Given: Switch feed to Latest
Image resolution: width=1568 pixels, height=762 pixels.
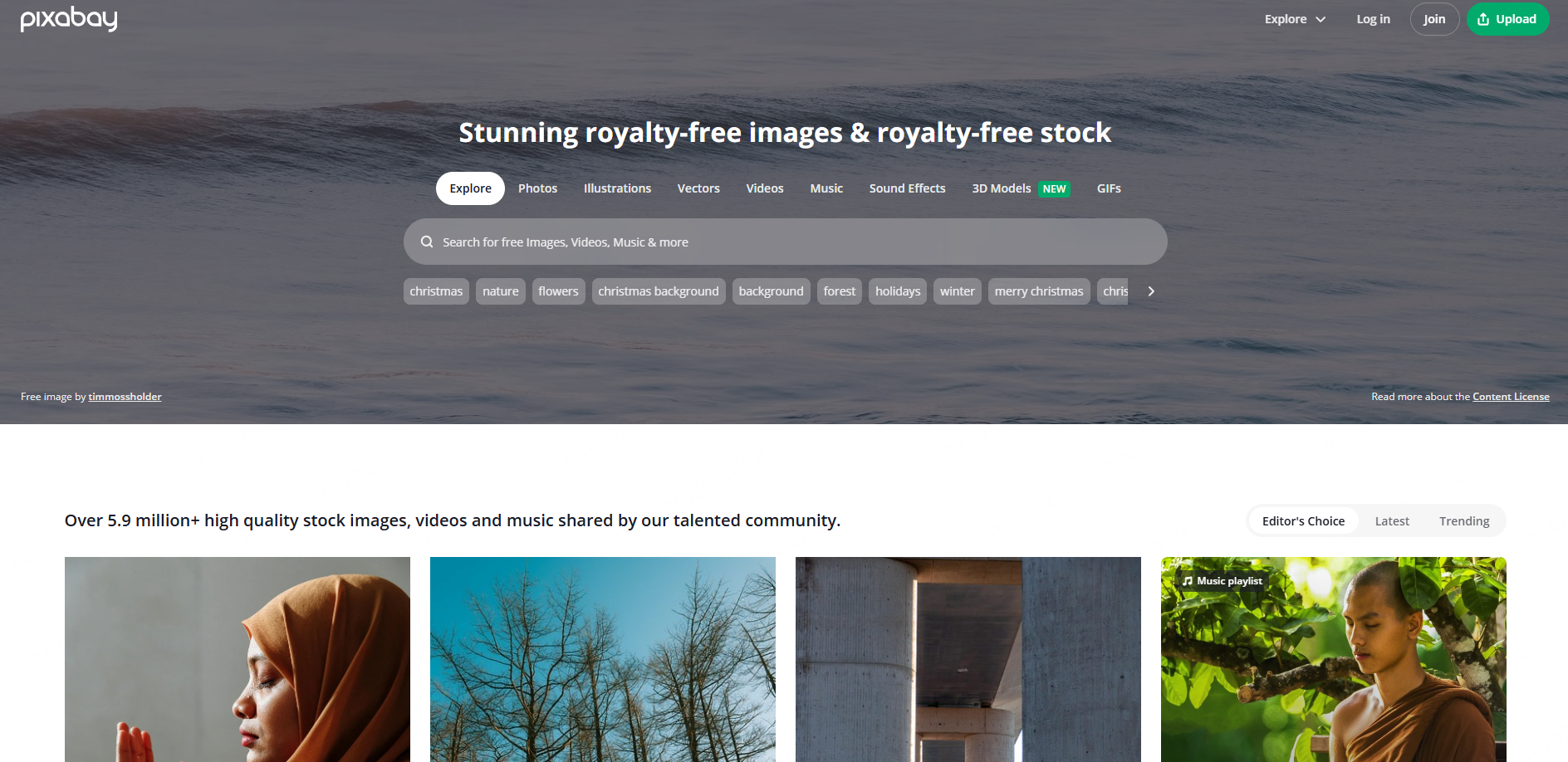Looking at the screenshot, I should (x=1392, y=521).
